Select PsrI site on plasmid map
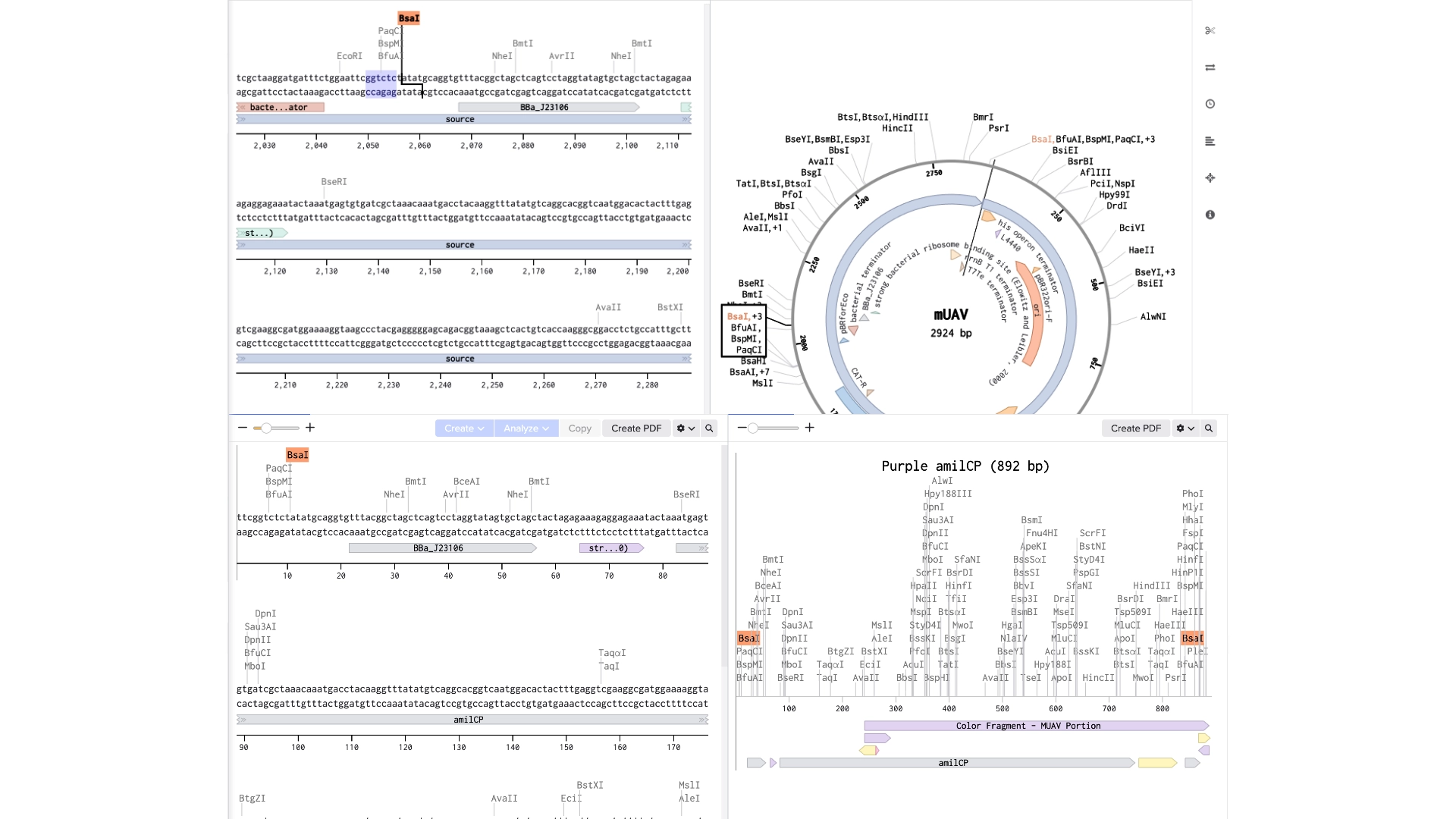This screenshot has width=1456, height=819. coord(999,128)
